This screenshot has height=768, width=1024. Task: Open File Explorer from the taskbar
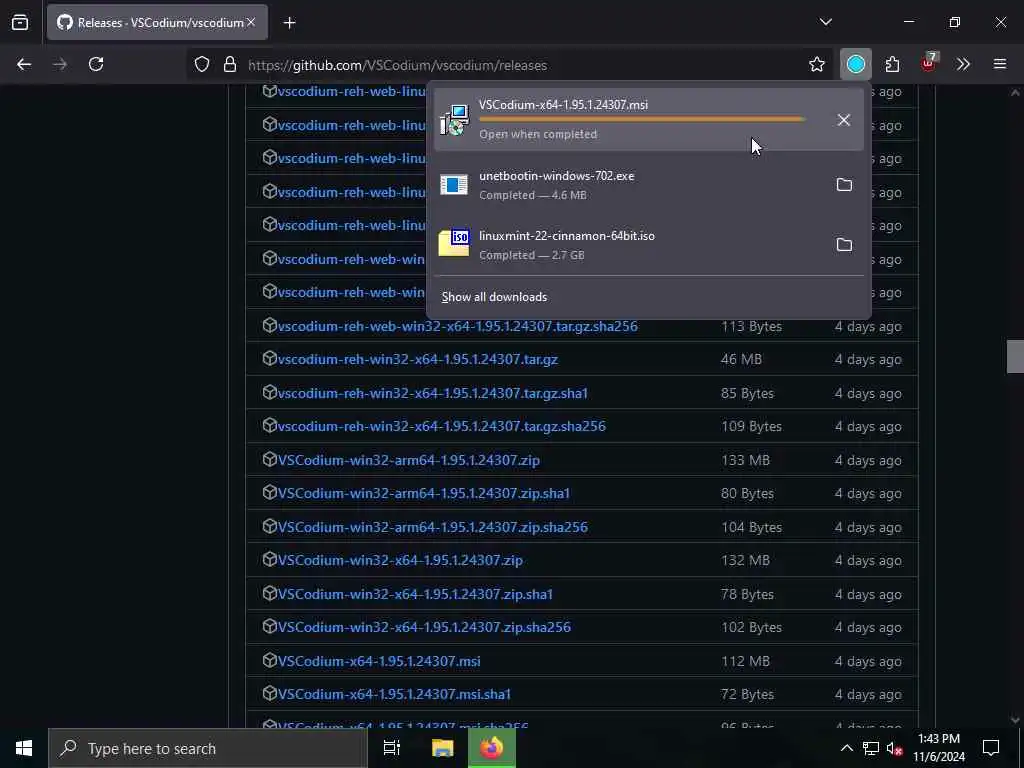[442, 748]
